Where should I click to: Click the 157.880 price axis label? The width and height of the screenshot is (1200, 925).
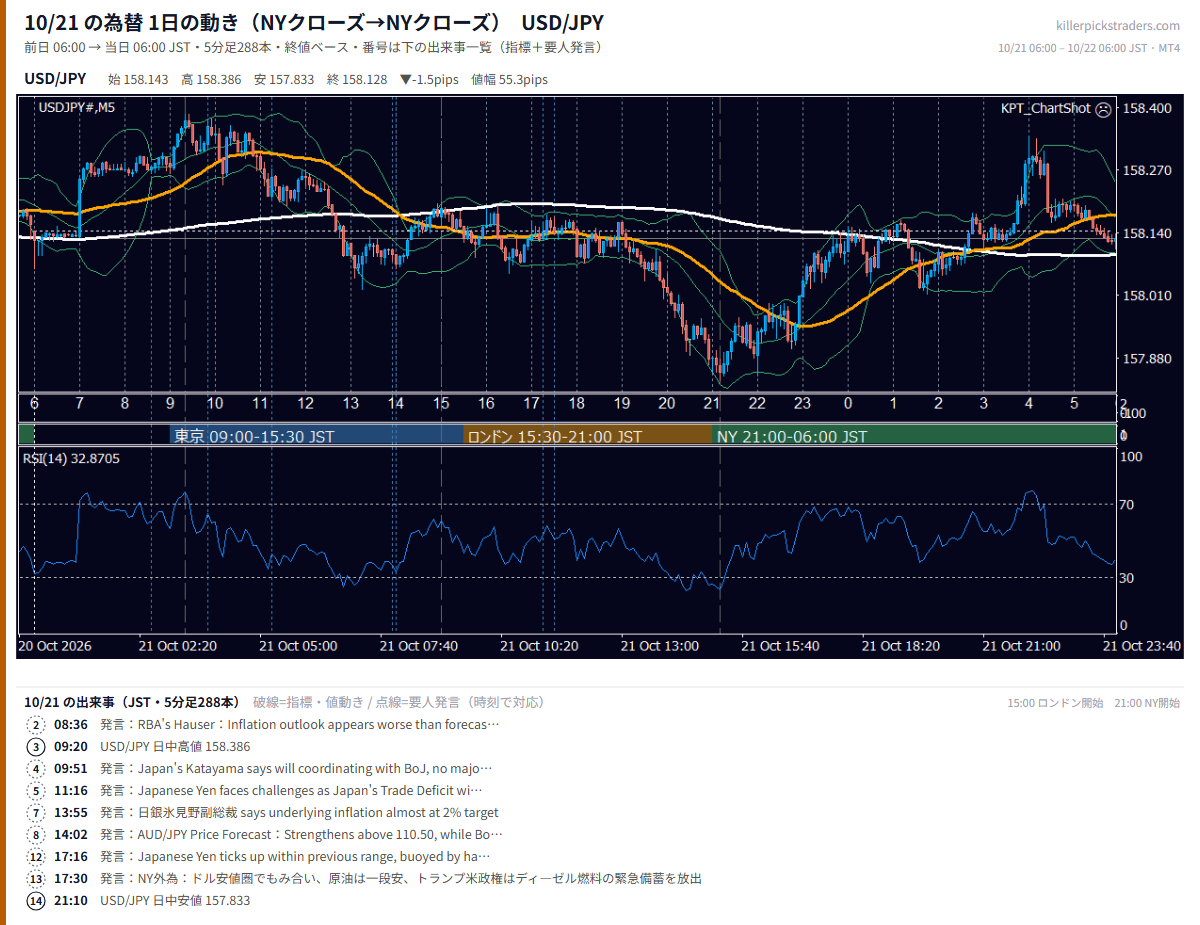[1147, 358]
